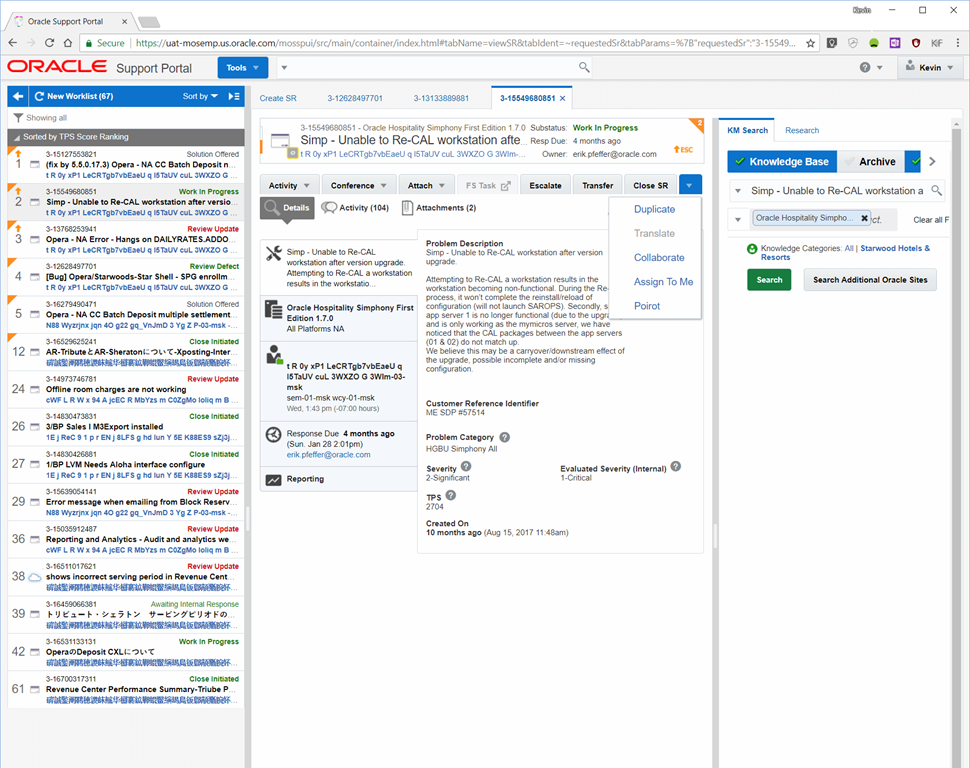The height and width of the screenshot is (768, 970).
Task: Remove the Oracle Hospitality Simphony filter chip
Action: click(864, 218)
